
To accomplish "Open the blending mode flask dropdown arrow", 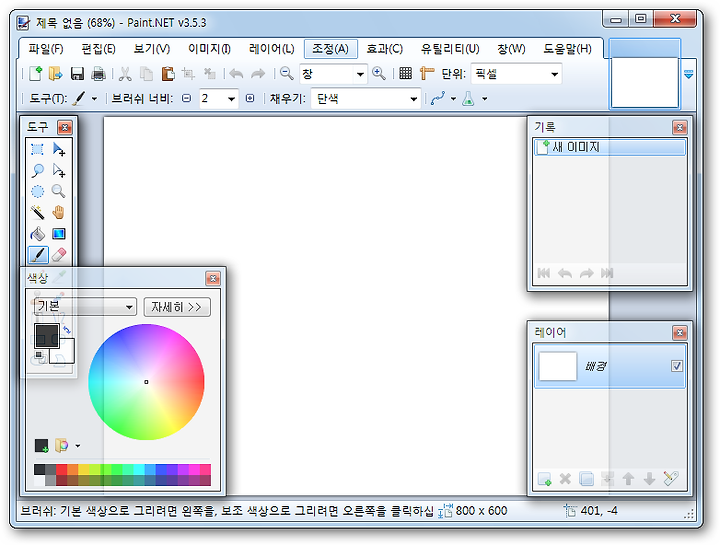I will pyautogui.click(x=484, y=98).
